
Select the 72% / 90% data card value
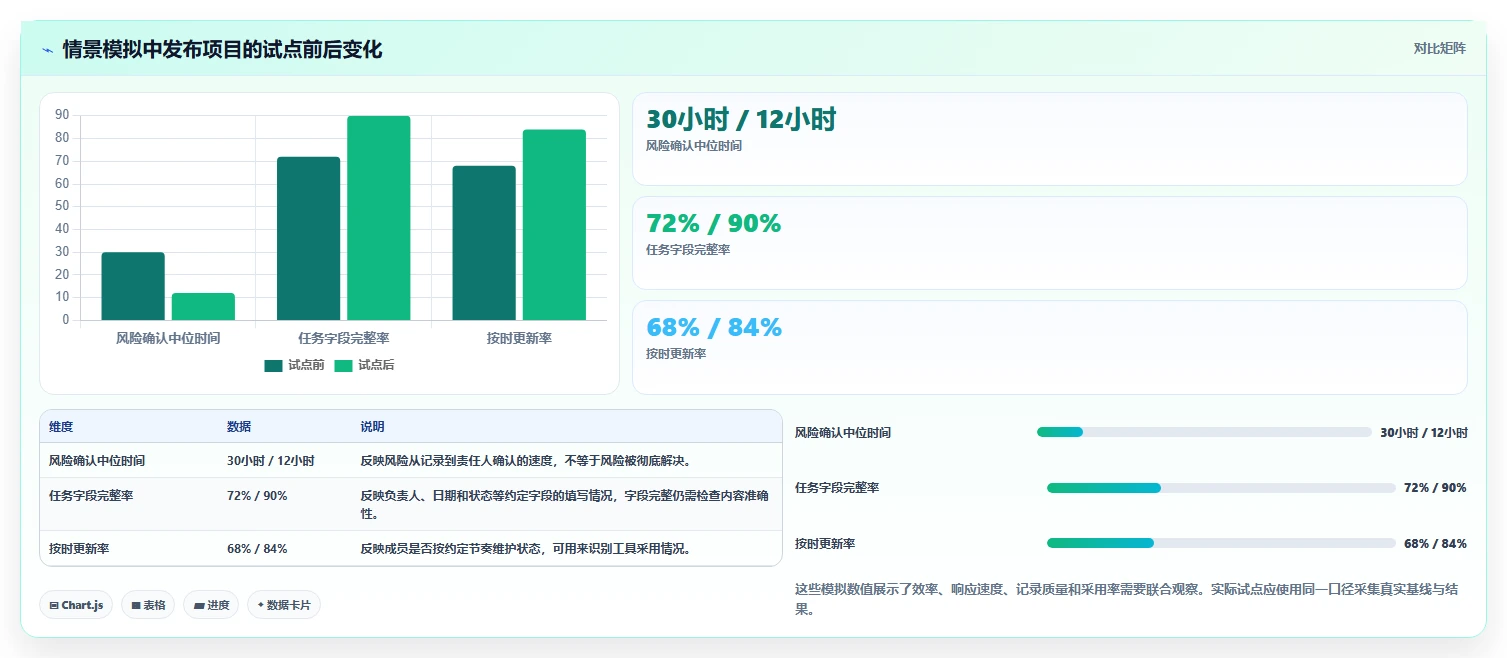pos(714,224)
